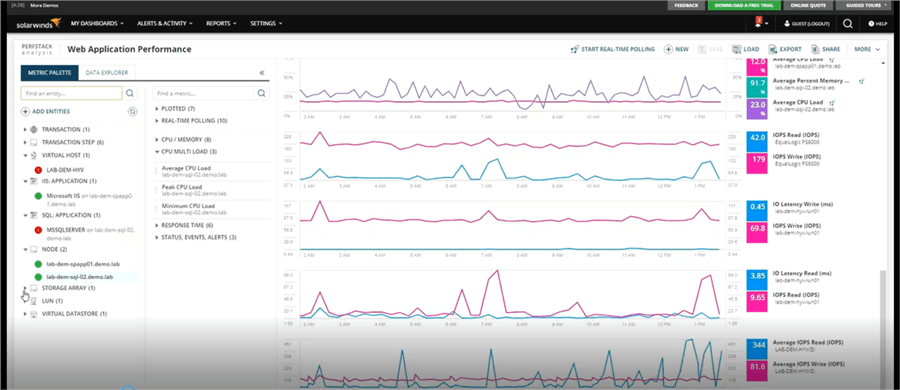900x390 pixels.
Task: Start real-time polling
Action: click(612, 49)
